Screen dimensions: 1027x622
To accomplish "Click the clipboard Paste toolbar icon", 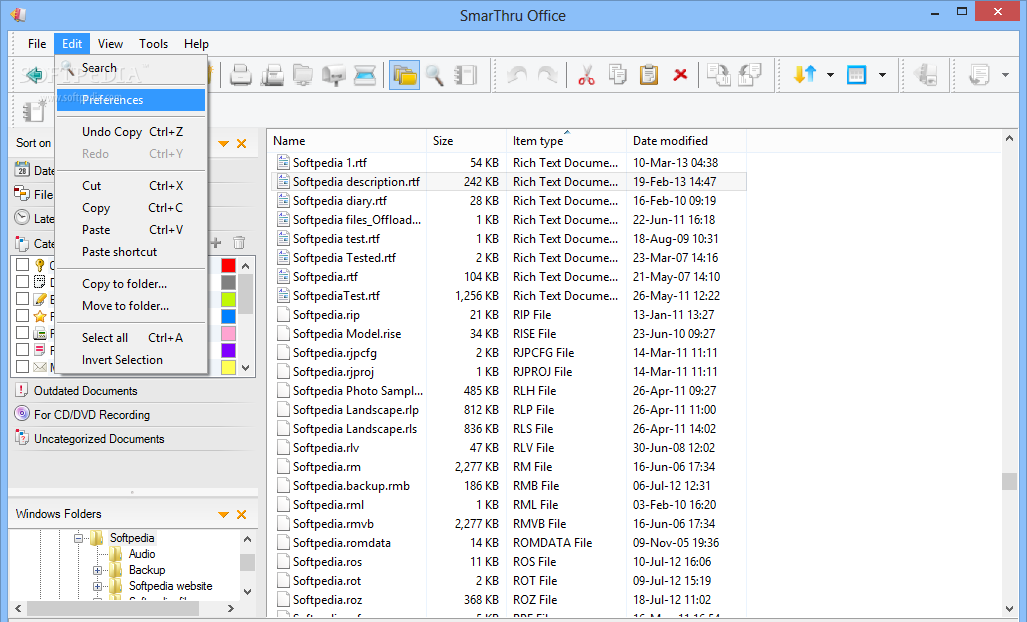I will [x=648, y=75].
